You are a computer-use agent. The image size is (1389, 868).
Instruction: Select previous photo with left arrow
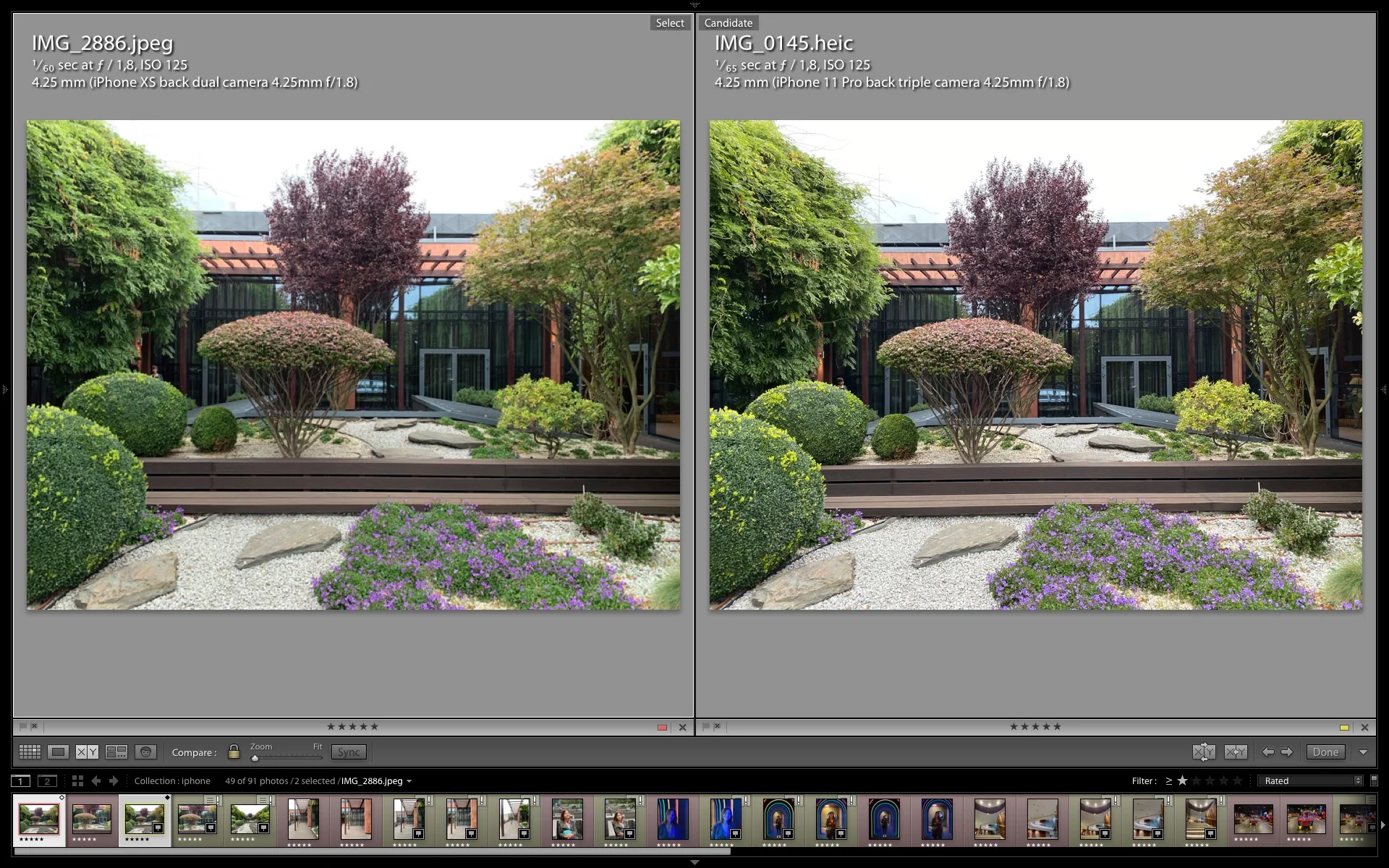click(1268, 752)
